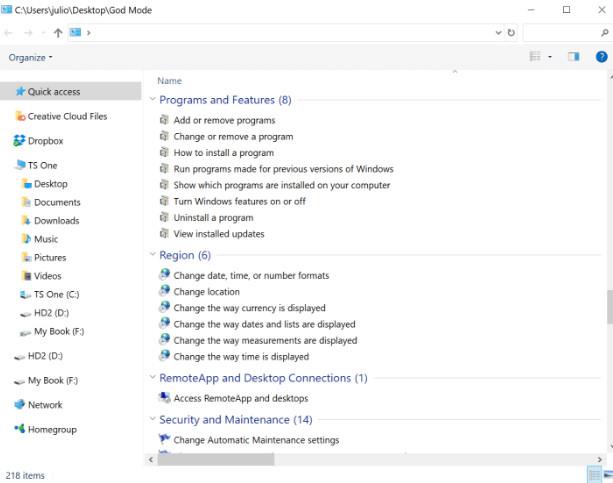This screenshot has height=483, width=613.
Task: Switch to details view in the status bar
Action: pos(594,475)
